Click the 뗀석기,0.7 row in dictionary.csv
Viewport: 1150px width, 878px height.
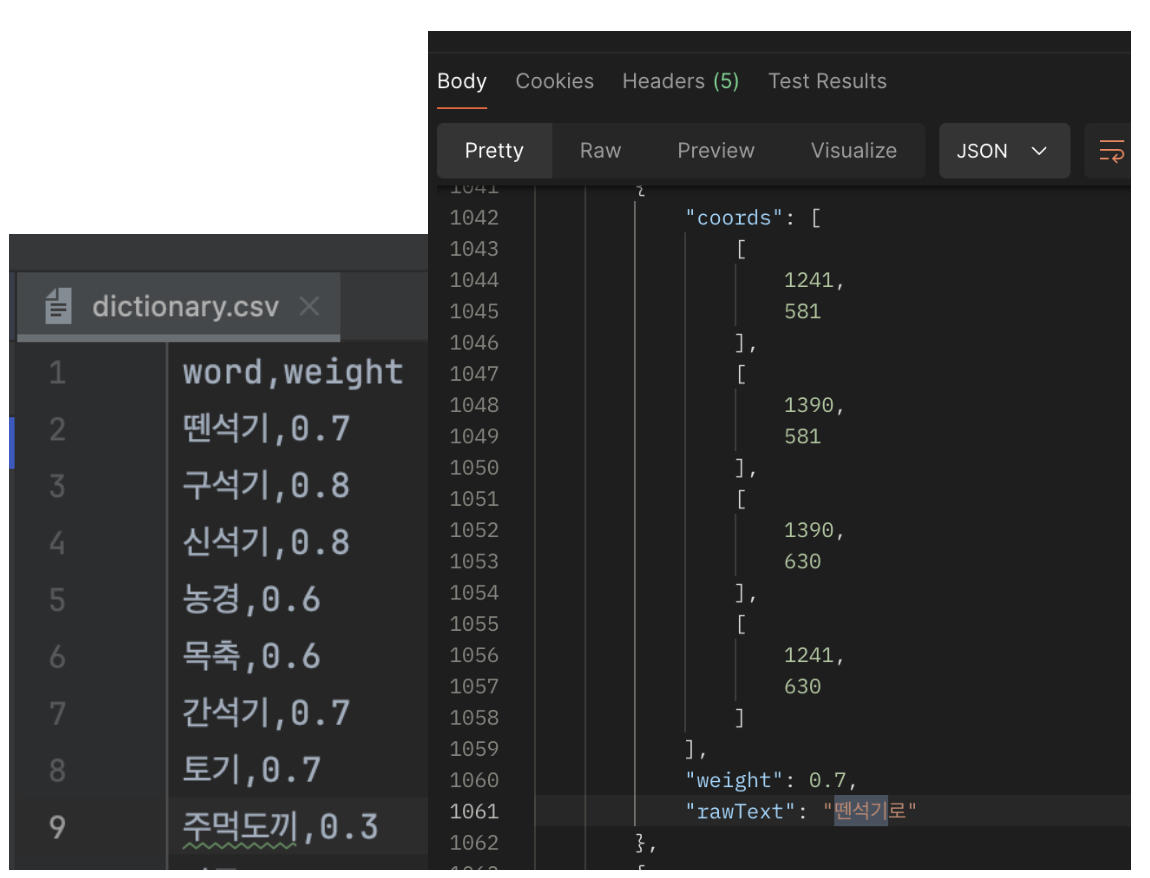265,428
